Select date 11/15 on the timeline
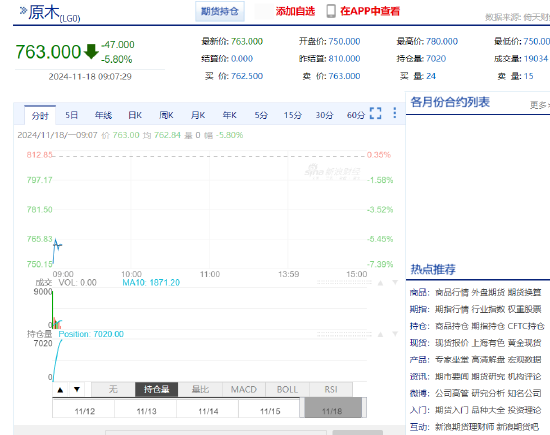Viewport: 550px width, 435px height. coord(270,411)
